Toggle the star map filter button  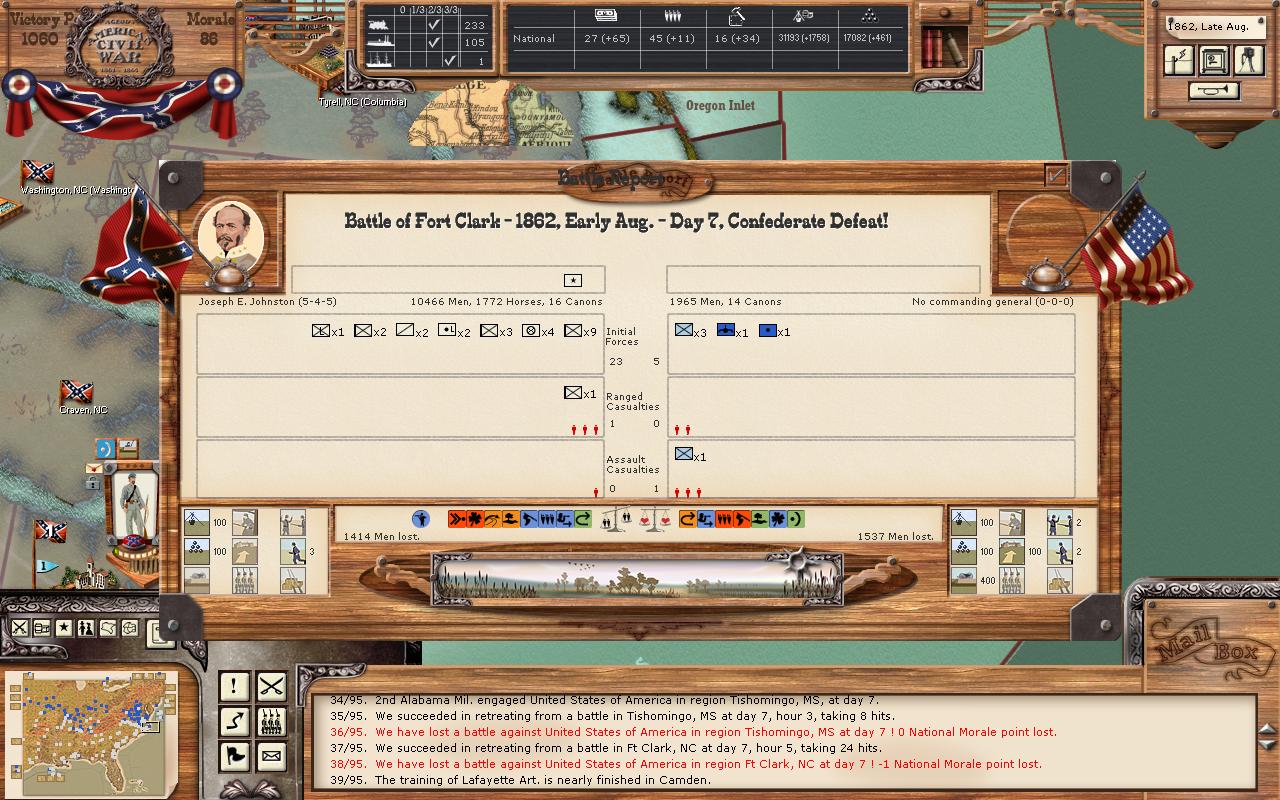coord(64,628)
